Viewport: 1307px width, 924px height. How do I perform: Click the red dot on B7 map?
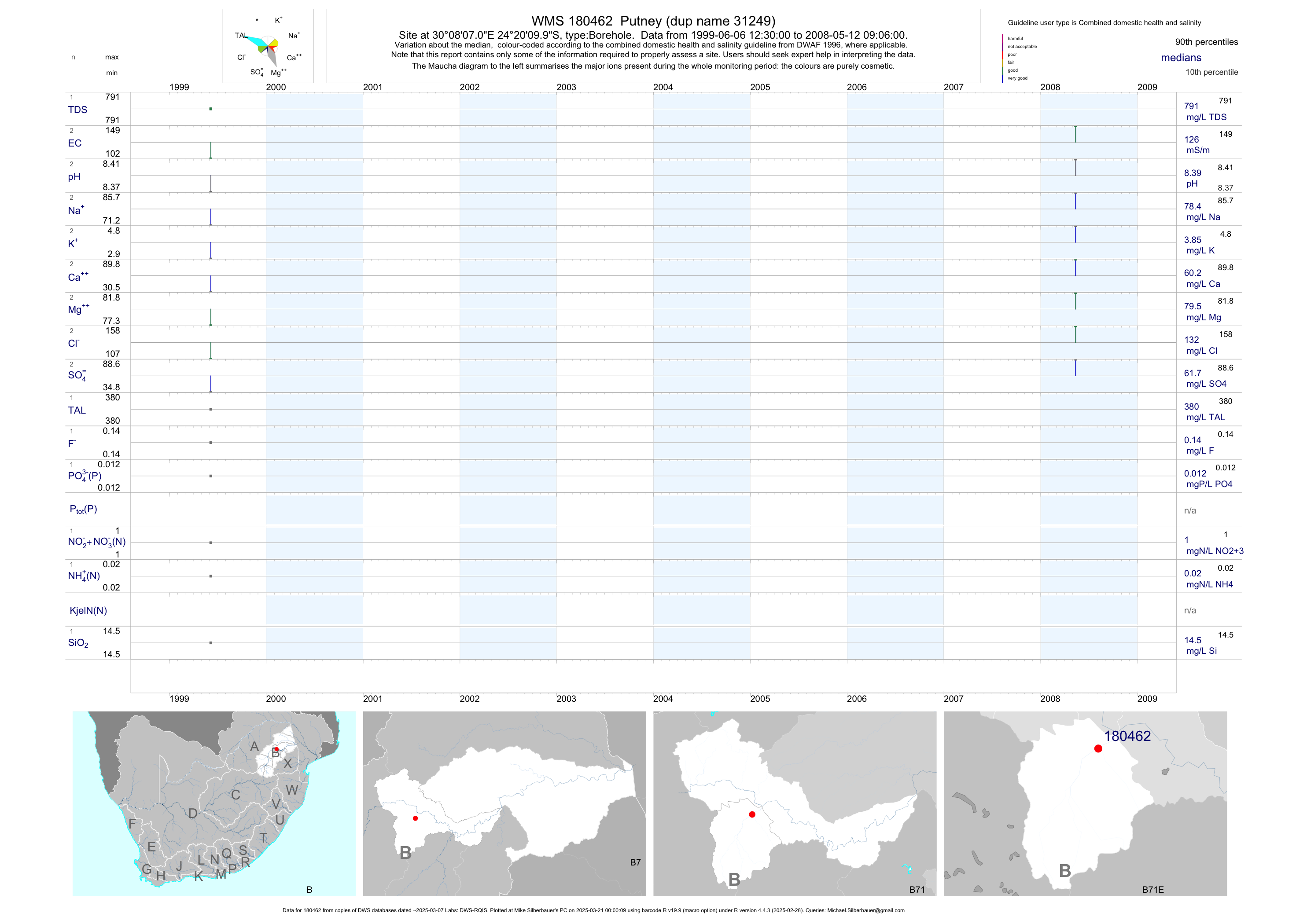[415, 818]
